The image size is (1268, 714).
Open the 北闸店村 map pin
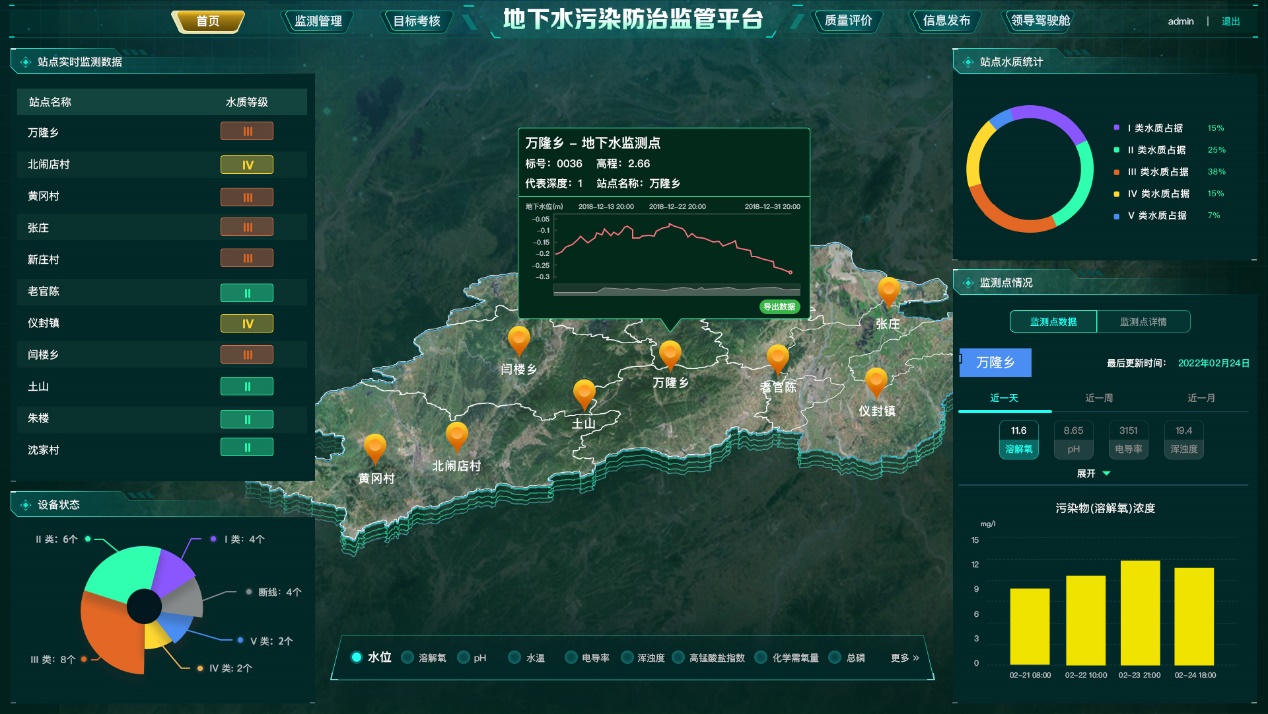coord(457,436)
